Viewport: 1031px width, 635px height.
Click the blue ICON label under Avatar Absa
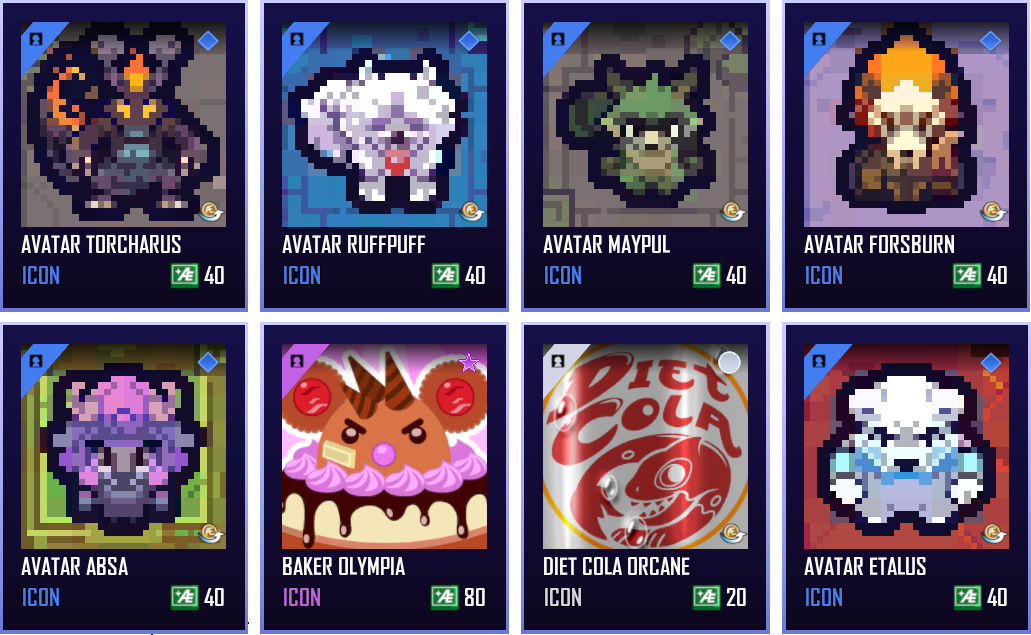(41, 598)
